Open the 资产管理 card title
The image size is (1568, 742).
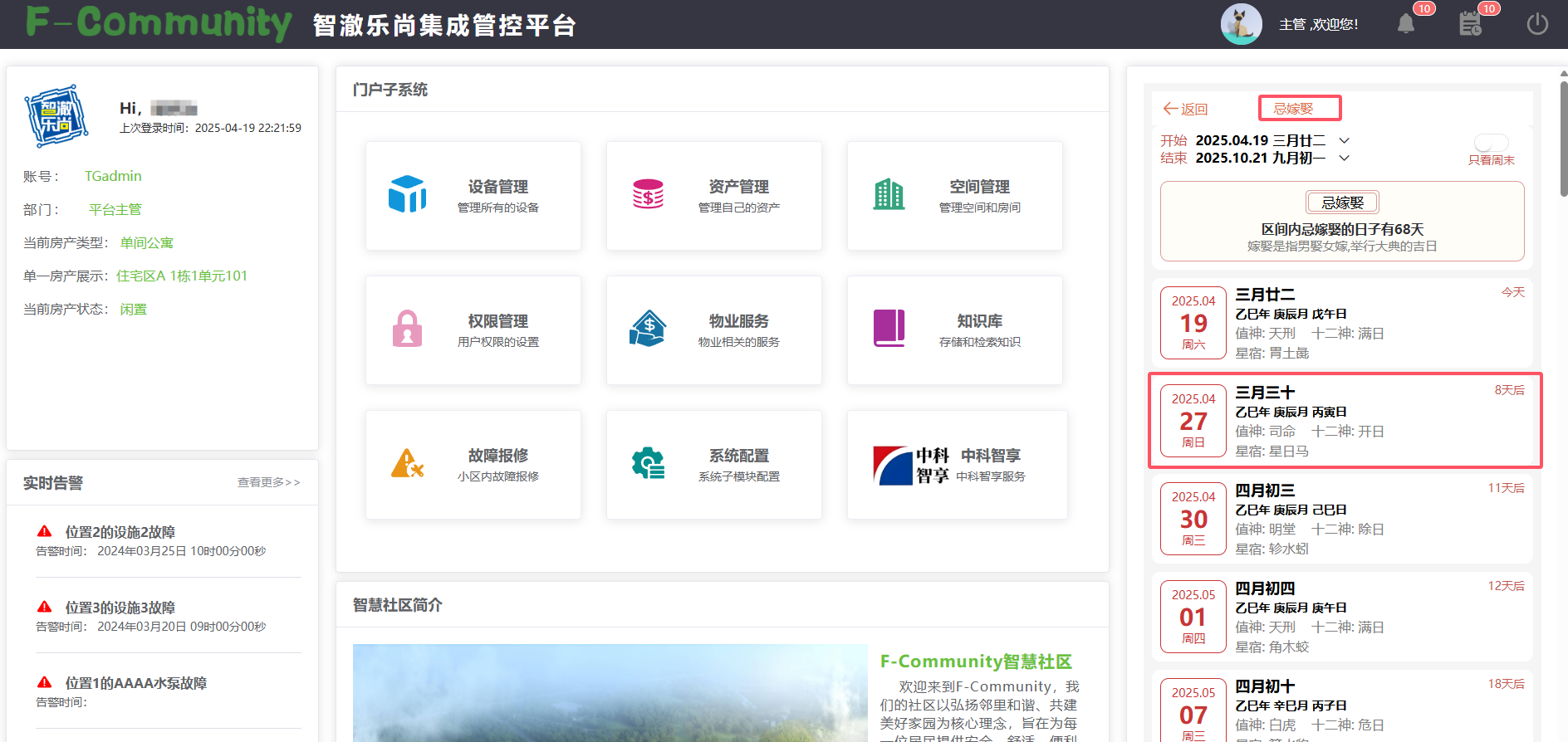(x=739, y=187)
